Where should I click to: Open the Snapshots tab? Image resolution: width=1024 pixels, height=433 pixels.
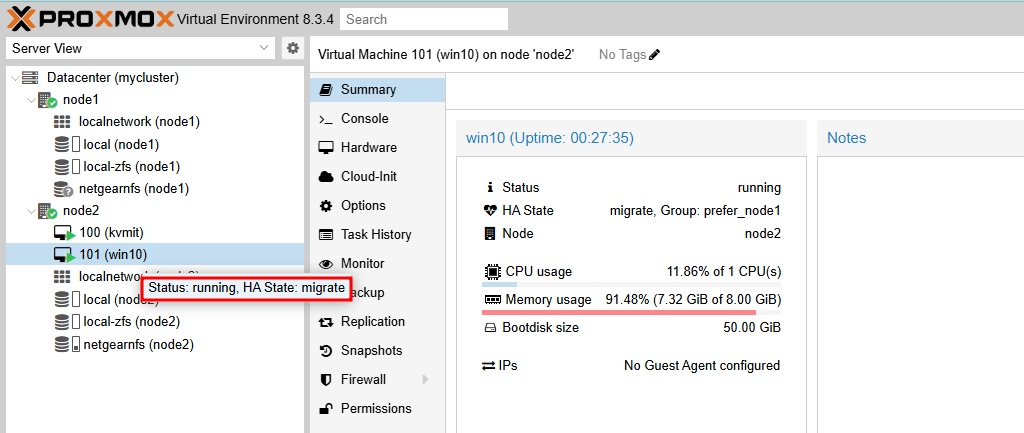coord(377,351)
